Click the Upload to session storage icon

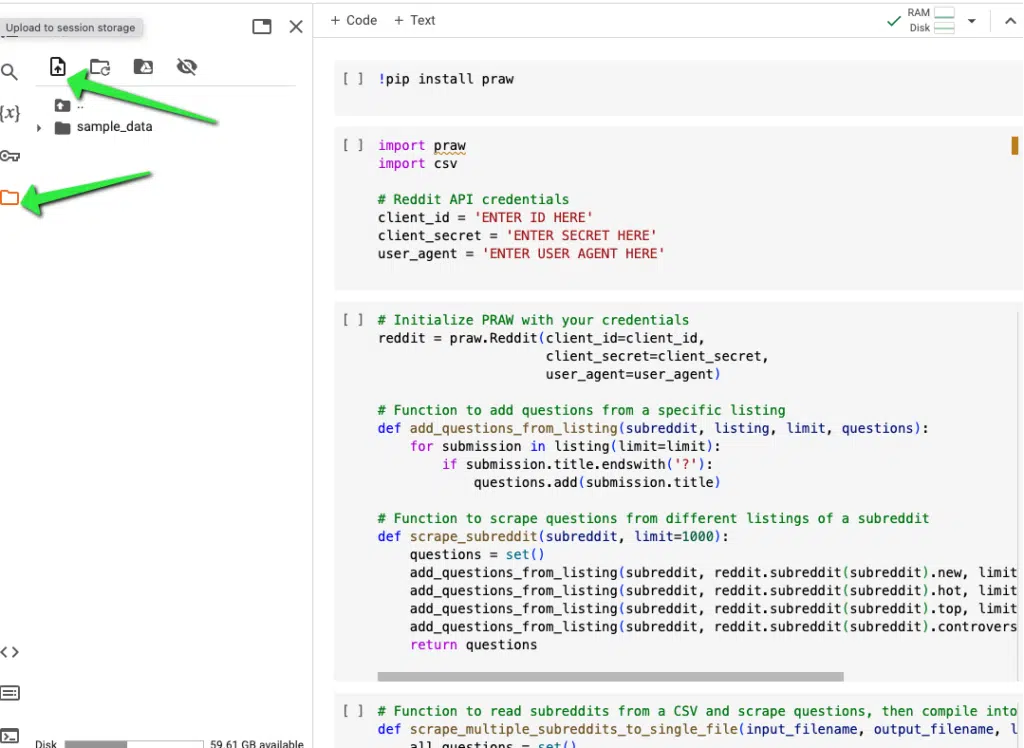click(x=58, y=67)
